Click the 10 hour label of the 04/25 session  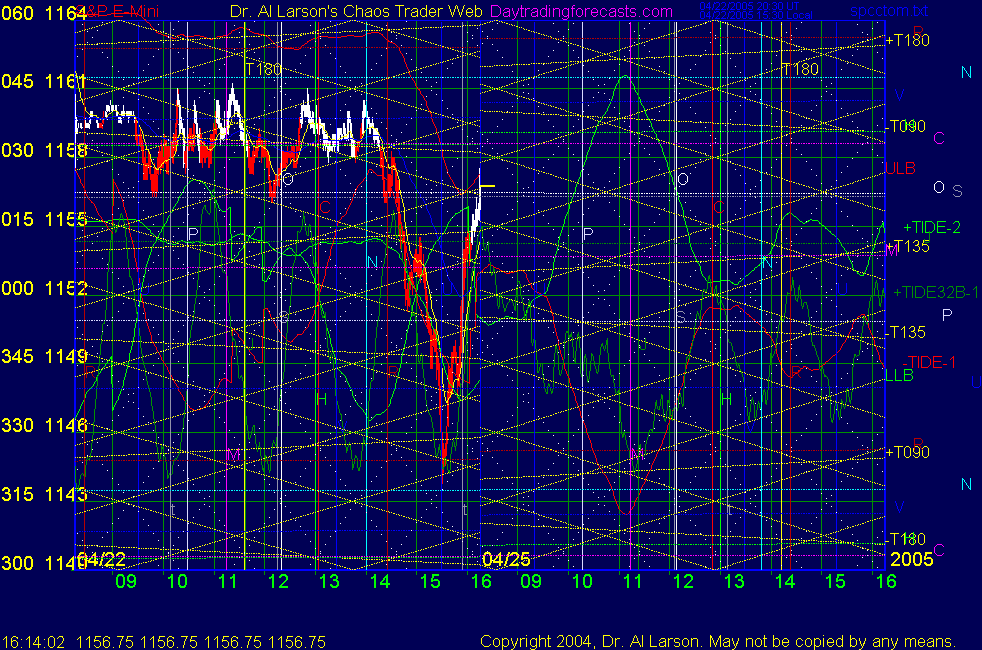[x=582, y=581]
